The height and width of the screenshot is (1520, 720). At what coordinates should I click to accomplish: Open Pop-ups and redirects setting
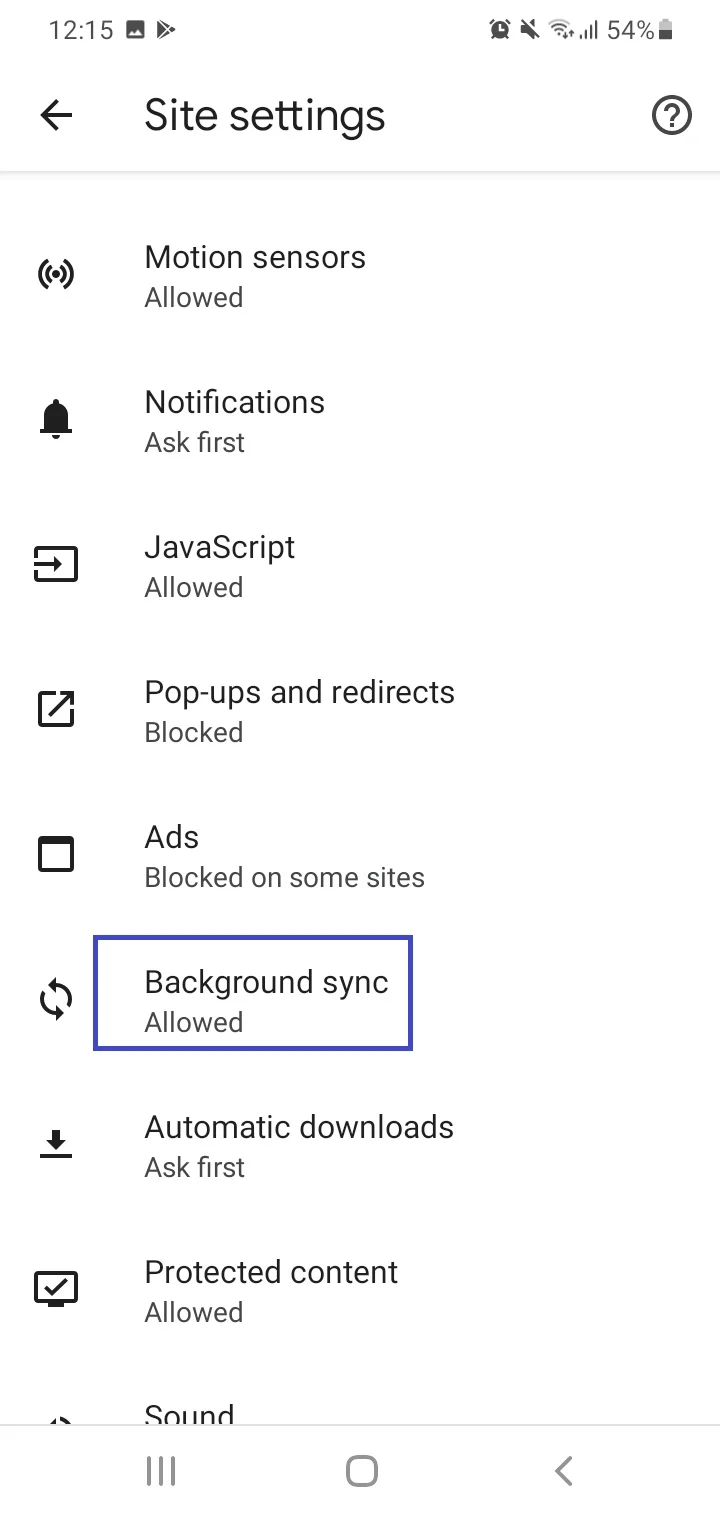pyautogui.click(x=360, y=710)
